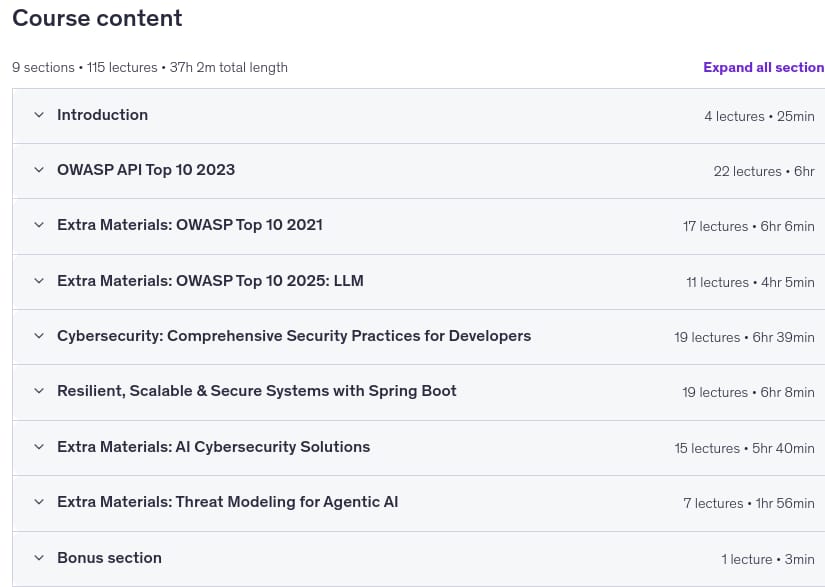This screenshot has height=587, width=825.
Task: Open the OWASP API Top 10 2023 title
Action: point(146,170)
